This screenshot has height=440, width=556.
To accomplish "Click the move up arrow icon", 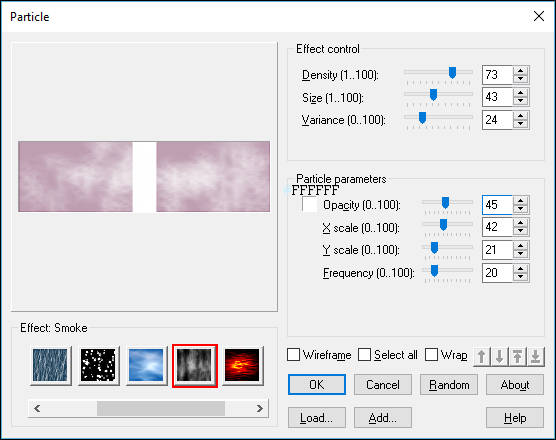I will pos(482,357).
